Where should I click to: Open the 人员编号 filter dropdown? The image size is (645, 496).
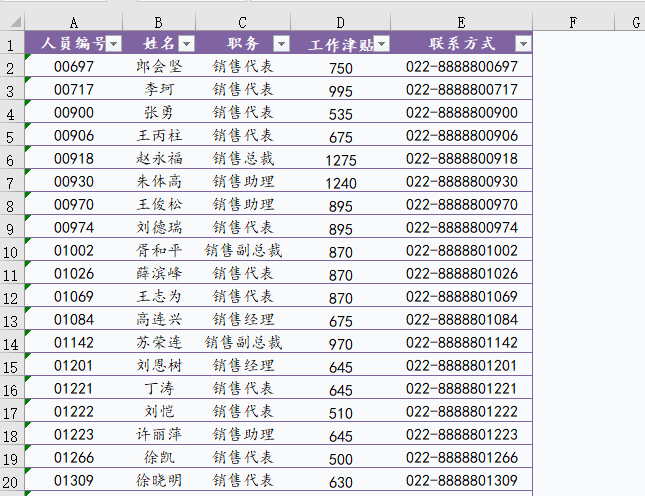click(x=114, y=43)
